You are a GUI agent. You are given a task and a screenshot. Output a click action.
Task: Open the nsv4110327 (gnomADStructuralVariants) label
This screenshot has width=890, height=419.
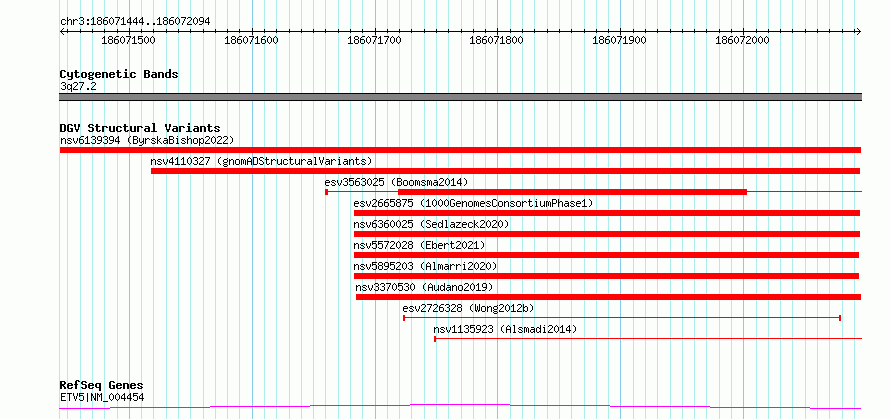pyautogui.click(x=261, y=161)
